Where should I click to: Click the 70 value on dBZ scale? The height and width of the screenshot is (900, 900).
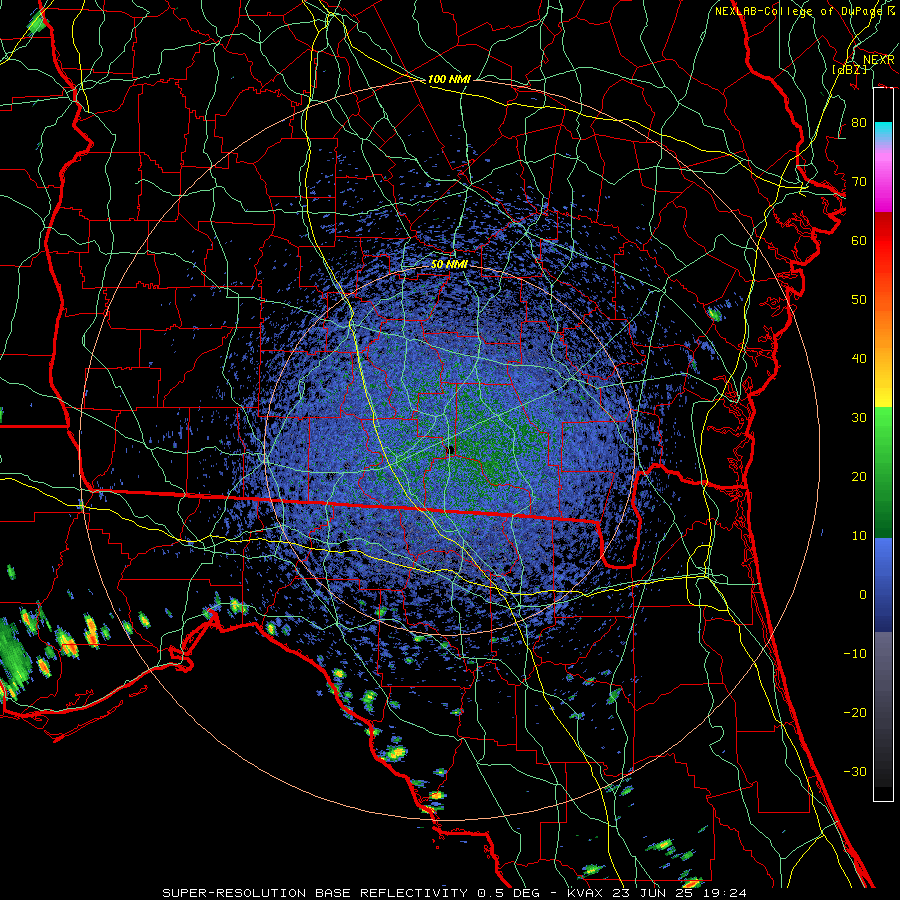click(x=859, y=181)
